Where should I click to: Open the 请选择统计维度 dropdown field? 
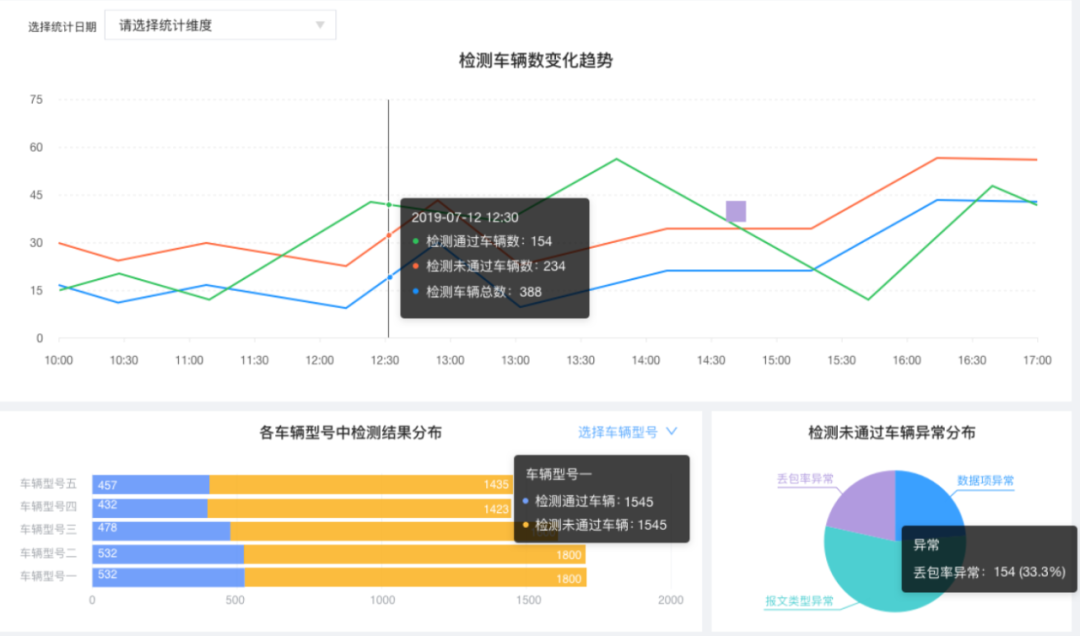210,25
